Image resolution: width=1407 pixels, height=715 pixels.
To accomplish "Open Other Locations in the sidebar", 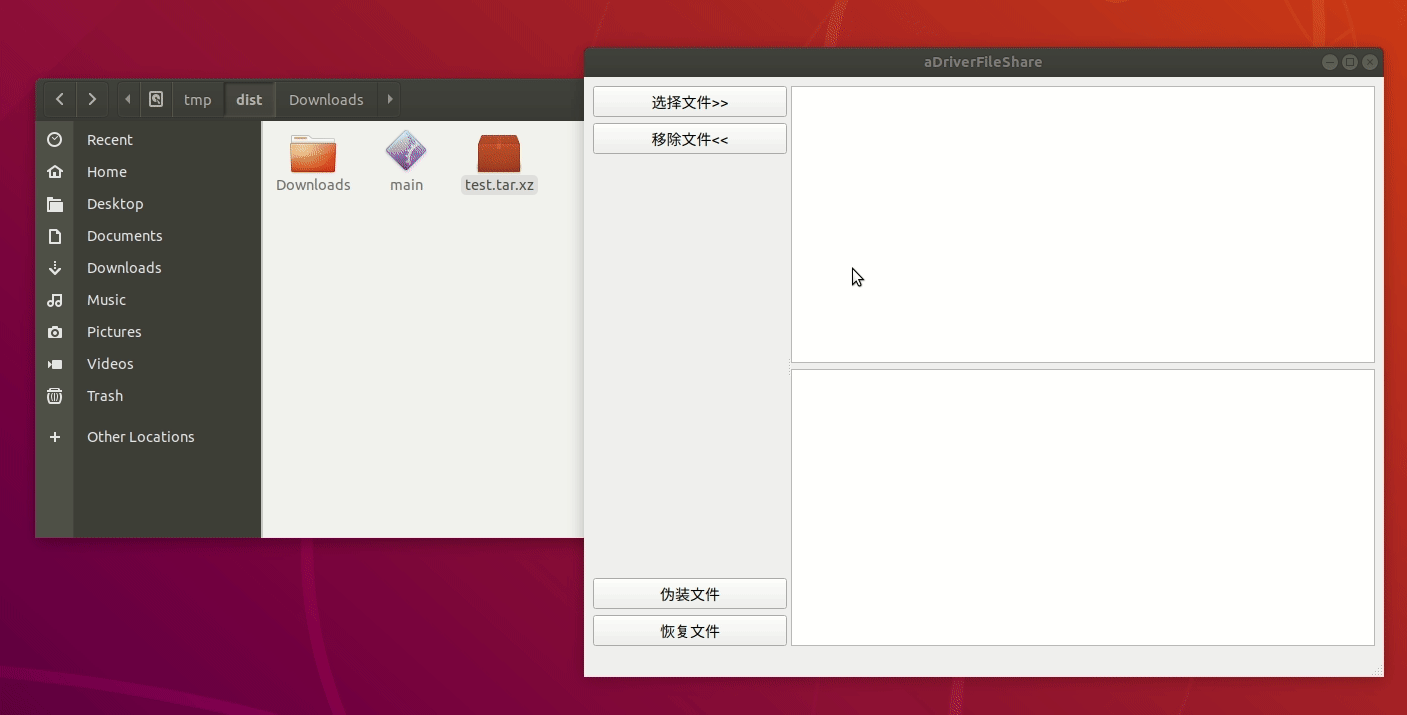I will 148,437.
